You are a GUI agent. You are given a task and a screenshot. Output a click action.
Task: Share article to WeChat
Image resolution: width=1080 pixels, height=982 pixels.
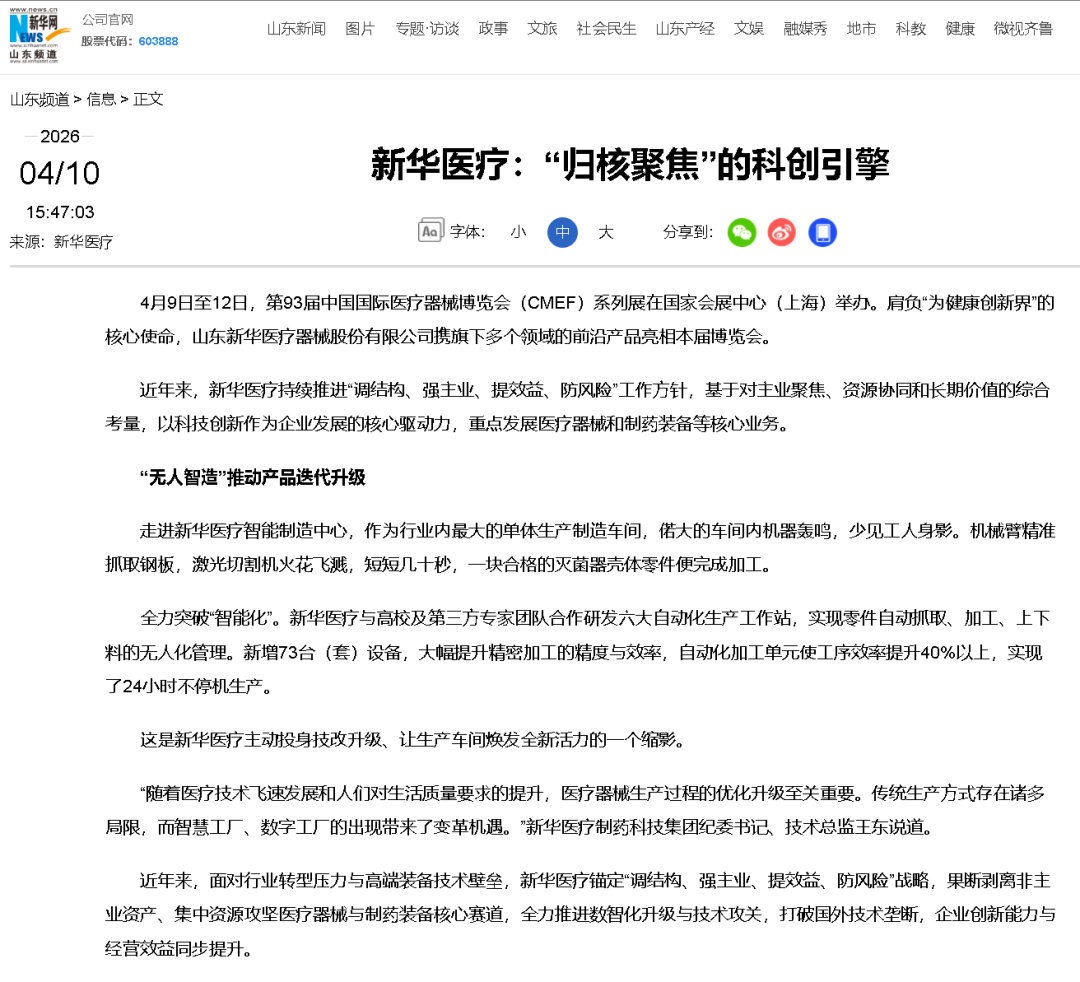click(x=742, y=233)
